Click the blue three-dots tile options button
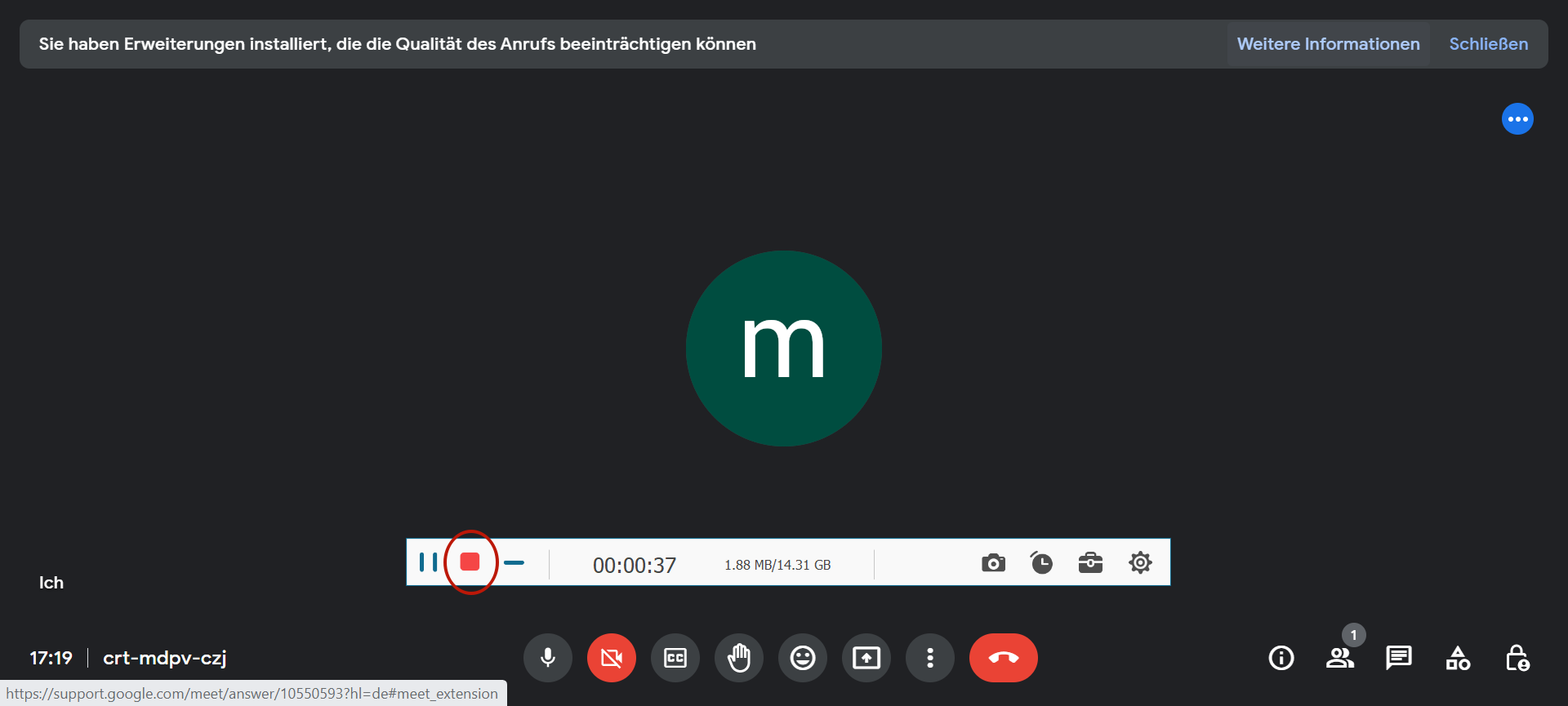 point(1517,119)
